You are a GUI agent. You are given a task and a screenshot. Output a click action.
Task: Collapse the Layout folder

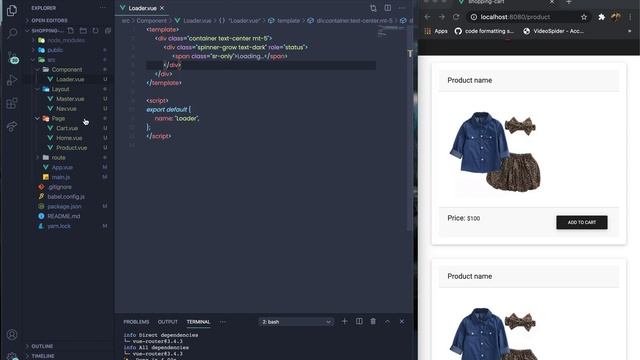(x=60, y=89)
